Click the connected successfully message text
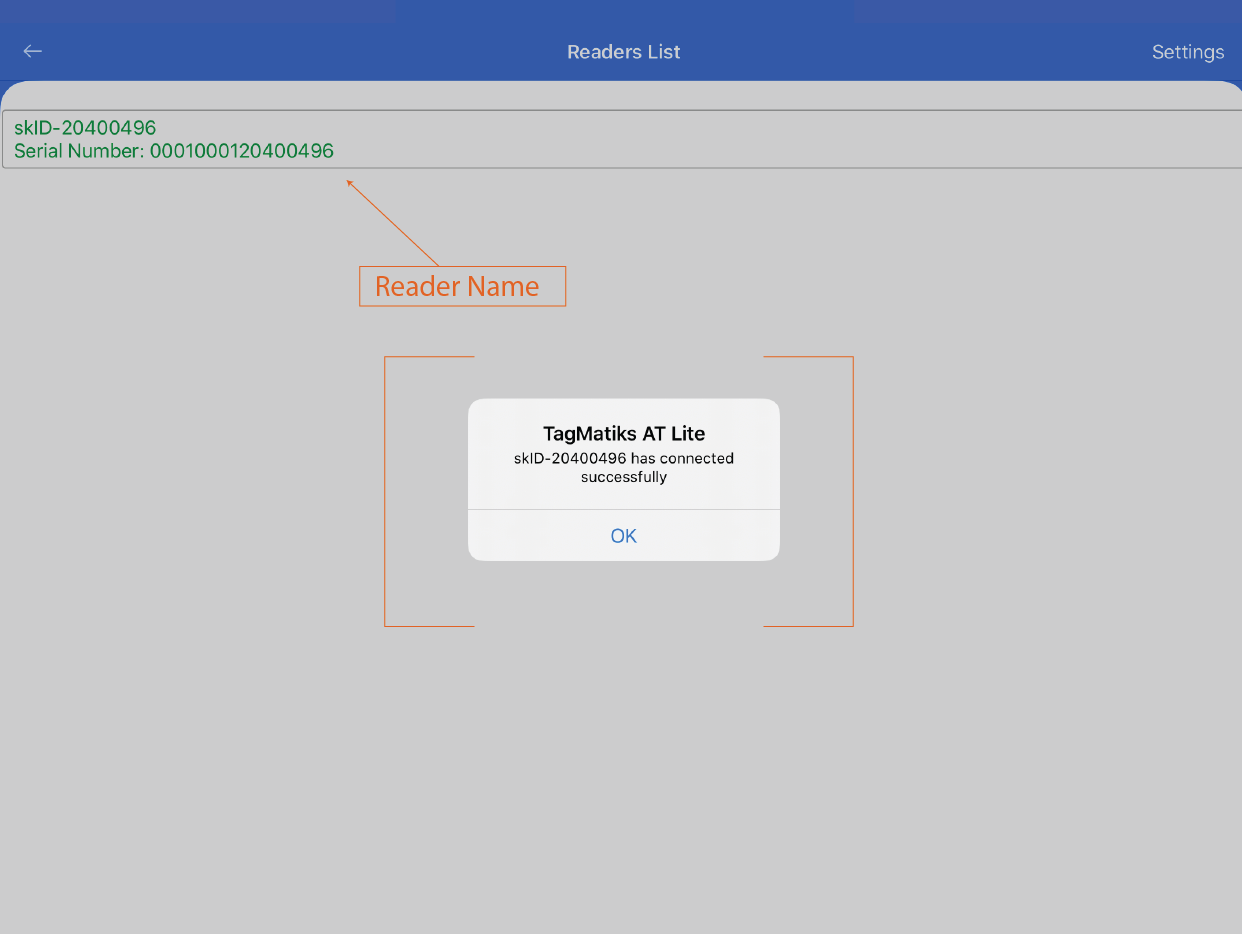The height and width of the screenshot is (934, 1242). pos(623,468)
